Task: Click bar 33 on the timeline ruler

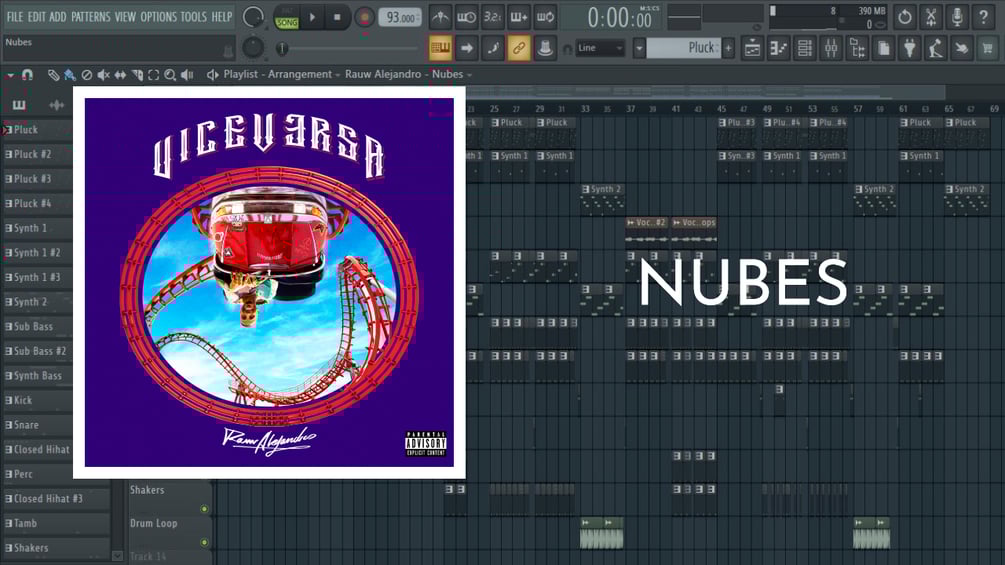Action: tap(585, 109)
